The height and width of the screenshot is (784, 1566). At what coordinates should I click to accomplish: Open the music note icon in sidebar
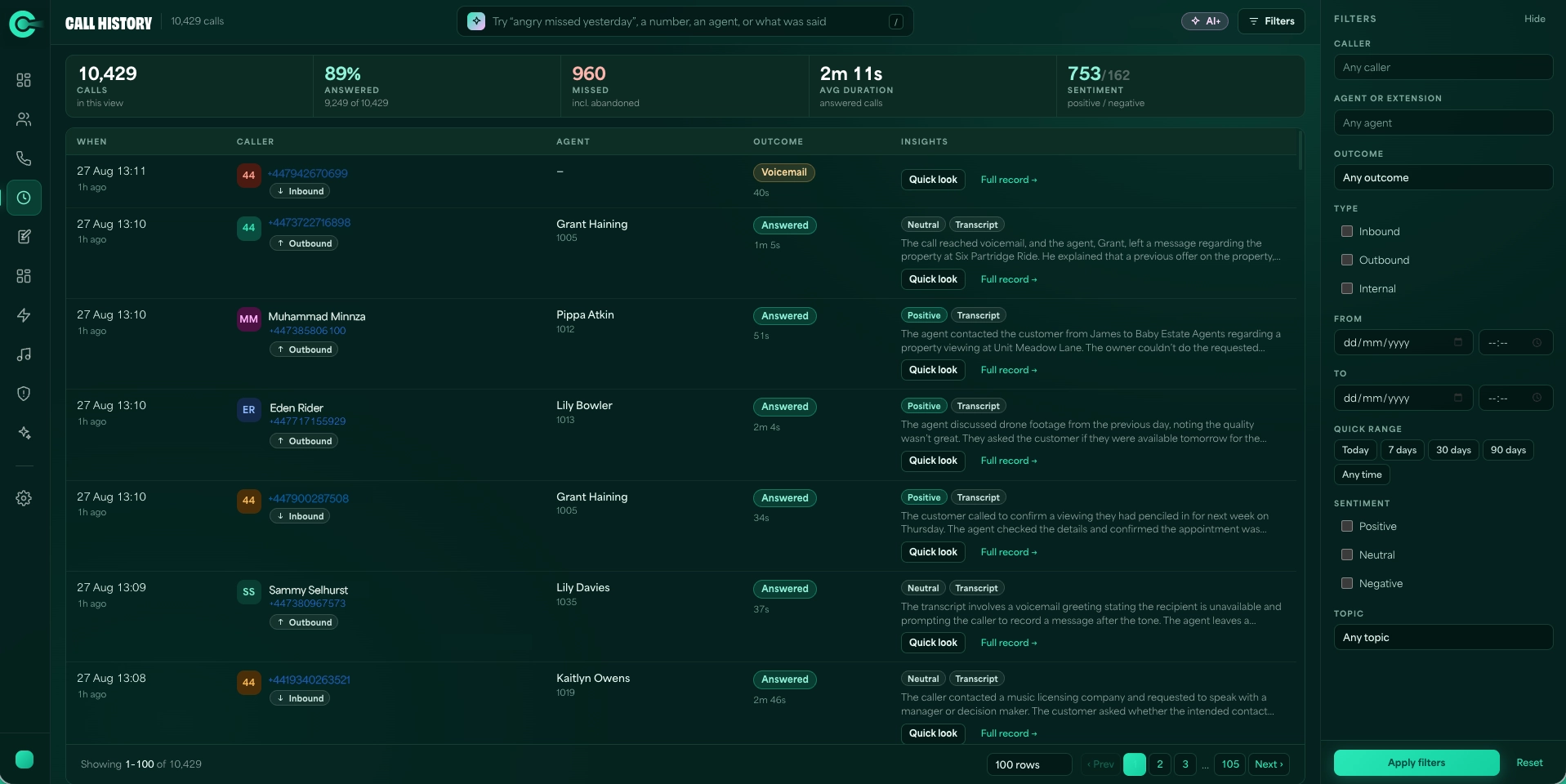coord(24,354)
